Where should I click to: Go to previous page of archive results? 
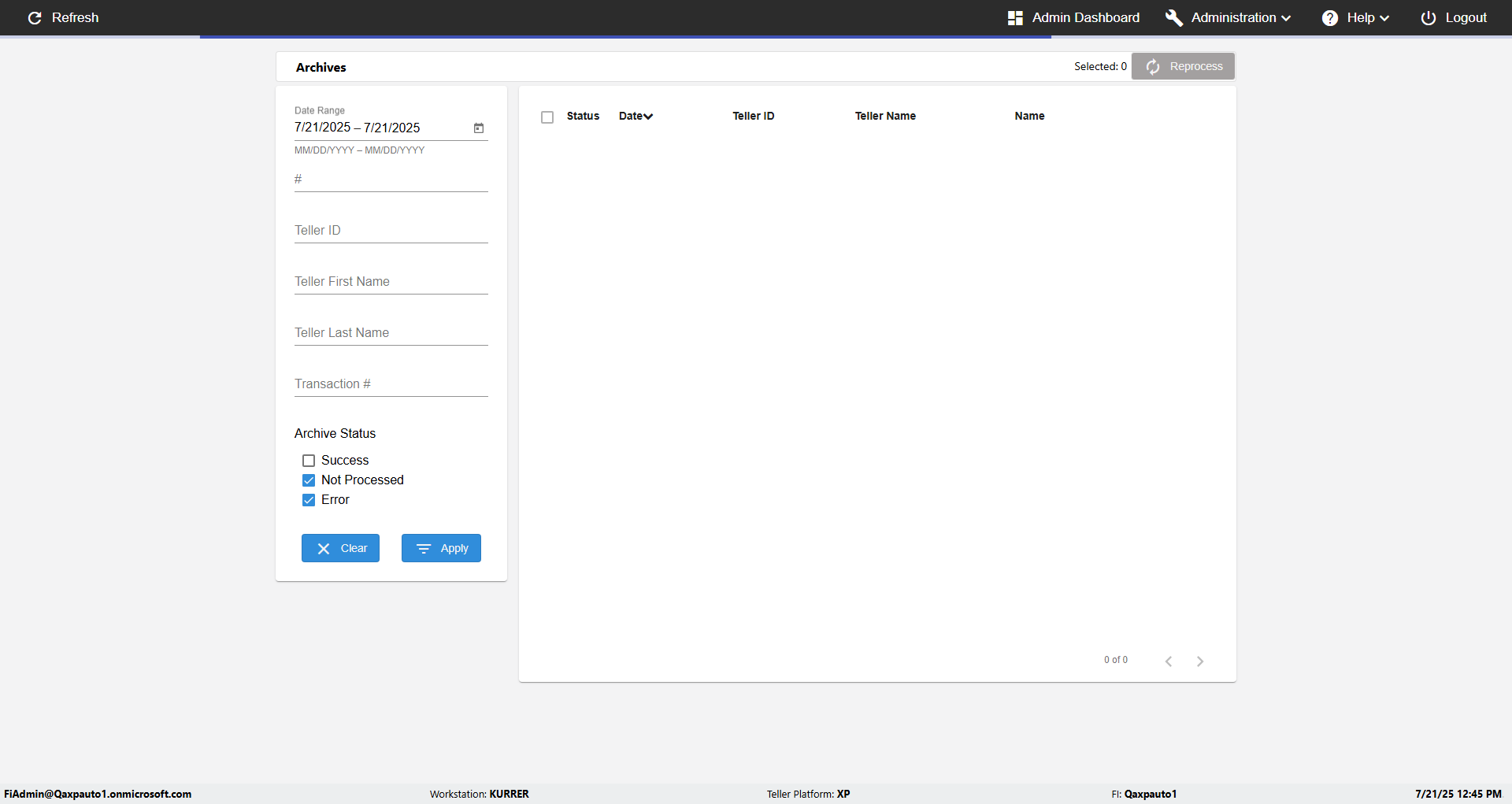[1169, 661]
